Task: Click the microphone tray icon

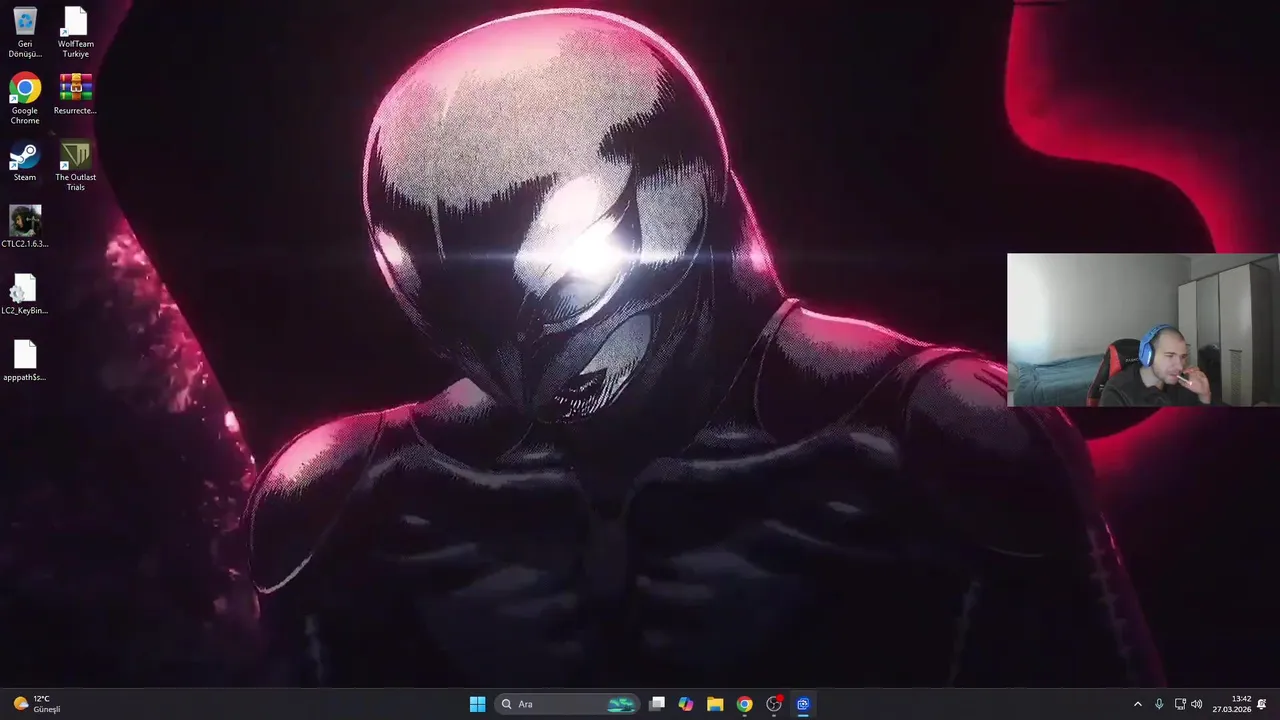Action: coord(1159,704)
